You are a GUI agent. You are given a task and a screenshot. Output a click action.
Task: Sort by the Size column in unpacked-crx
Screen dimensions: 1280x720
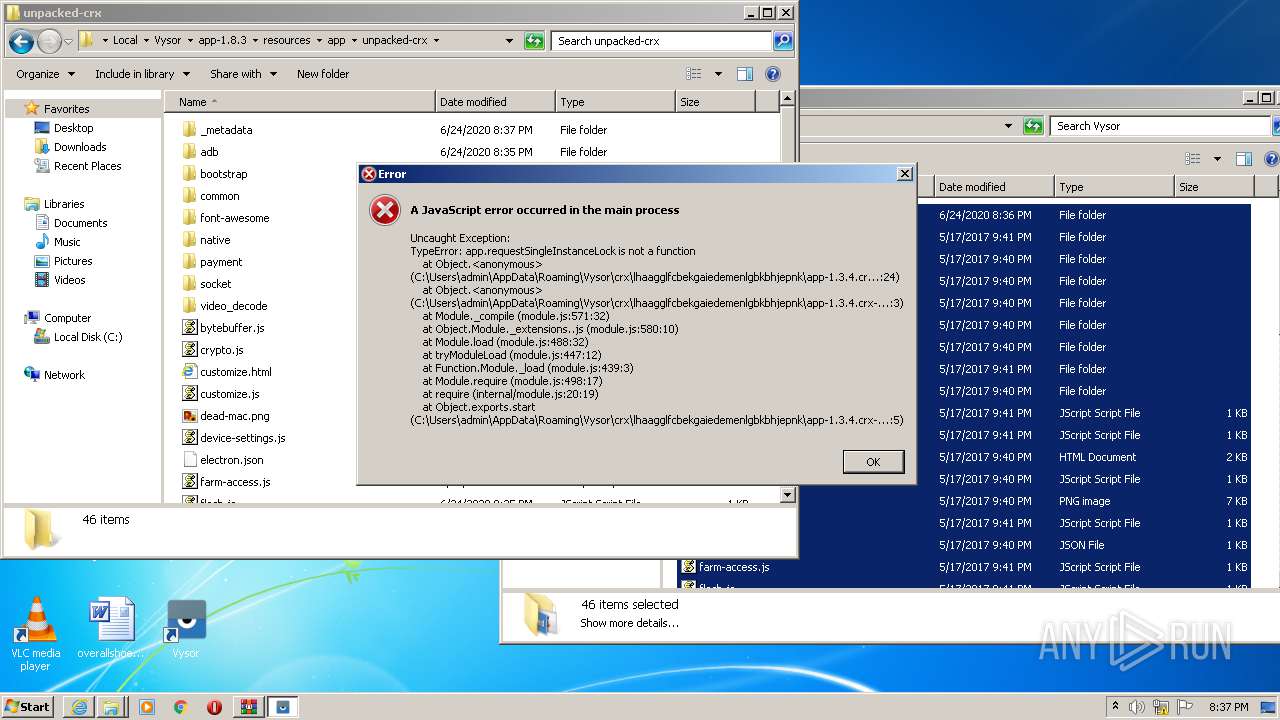click(x=715, y=102)
